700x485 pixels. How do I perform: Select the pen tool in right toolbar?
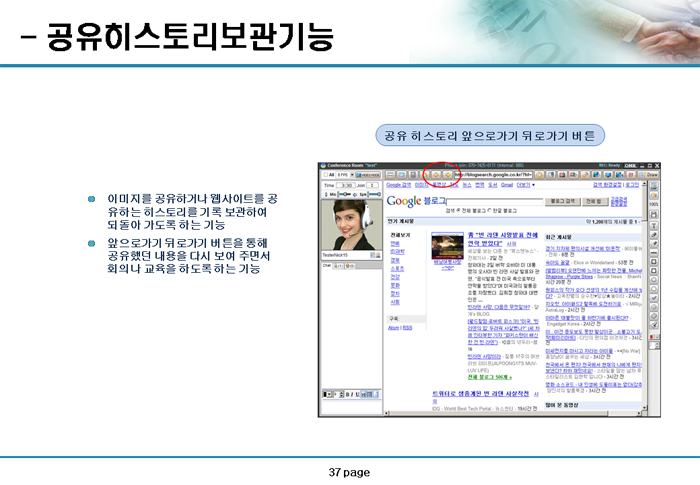click(x=654, y=235)
